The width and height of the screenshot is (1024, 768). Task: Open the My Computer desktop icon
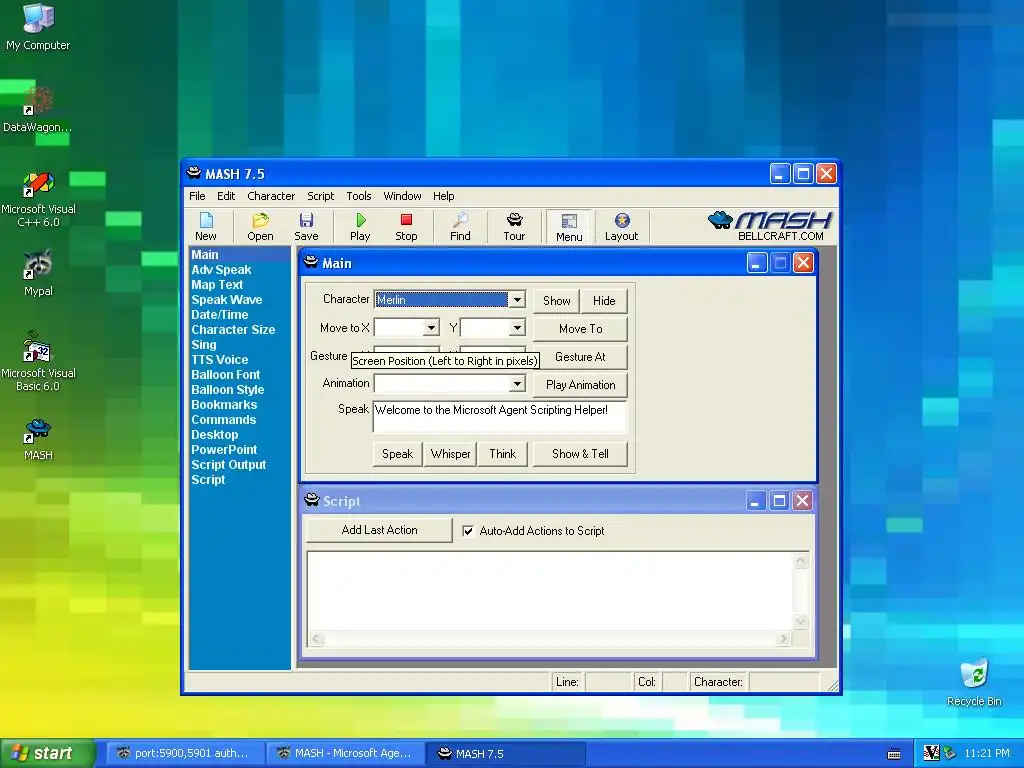click(38, 27)
